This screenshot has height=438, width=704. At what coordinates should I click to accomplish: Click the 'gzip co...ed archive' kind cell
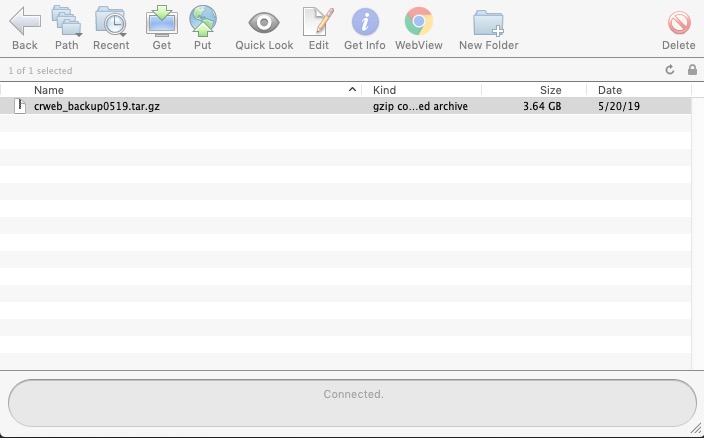click(420, 106)
